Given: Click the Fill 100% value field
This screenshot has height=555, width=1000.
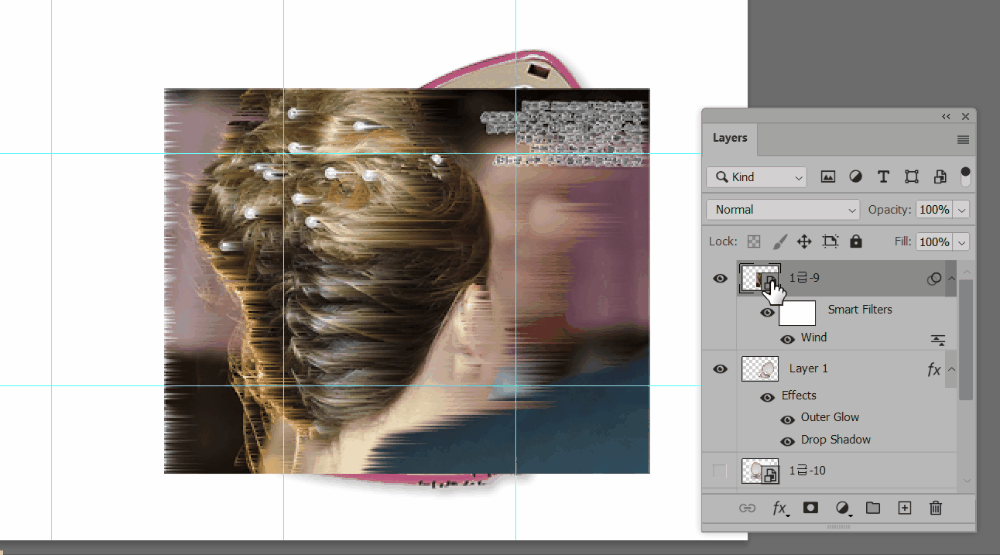Looking at the screenshot, I should click(x=934, y=242).
